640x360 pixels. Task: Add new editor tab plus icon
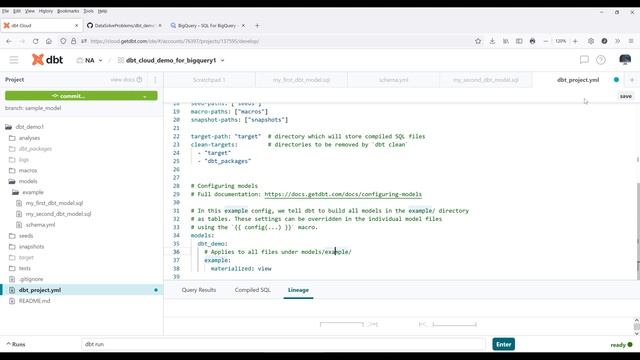632,80
